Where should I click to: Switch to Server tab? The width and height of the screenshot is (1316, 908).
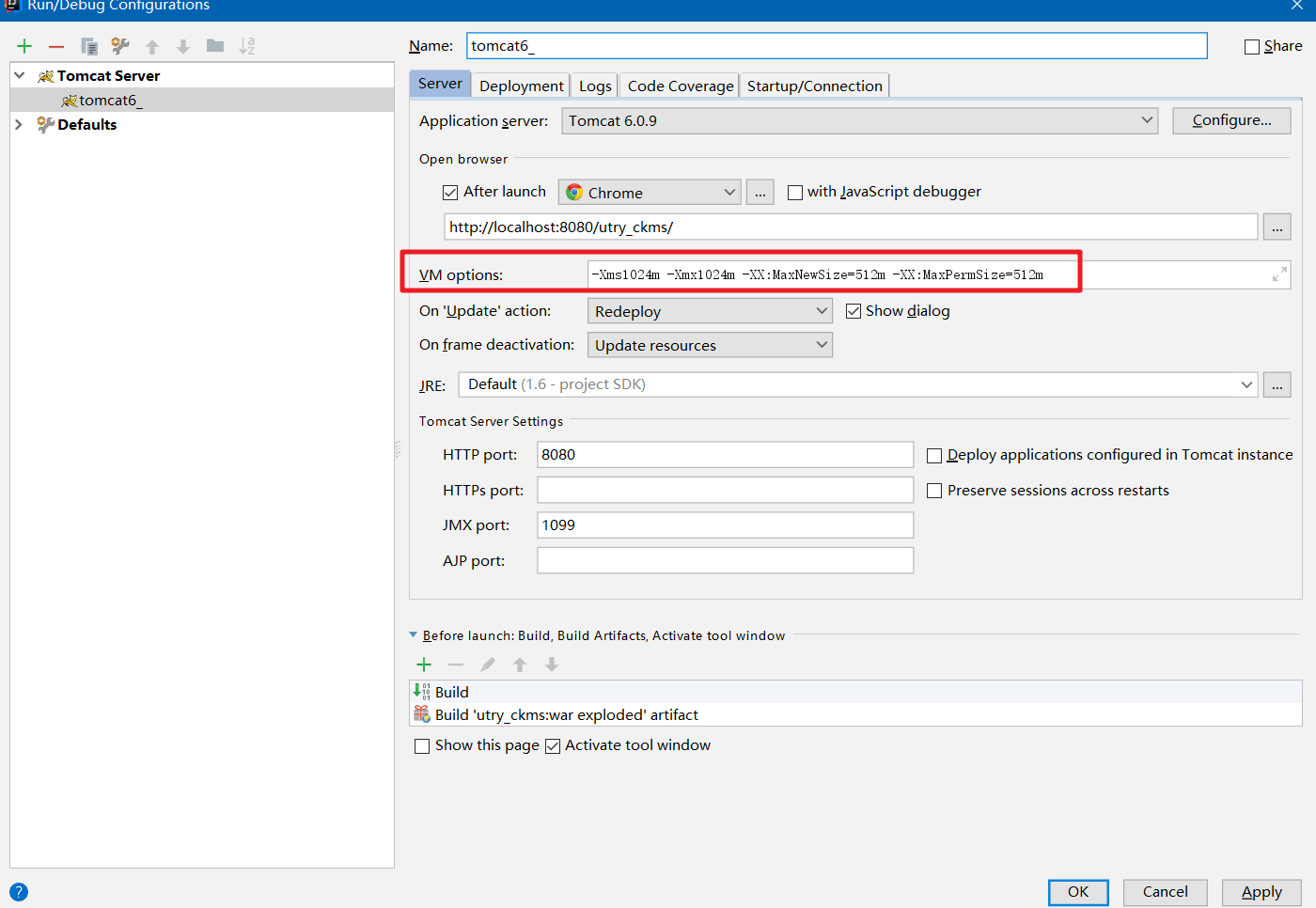[x=440, y=84]
